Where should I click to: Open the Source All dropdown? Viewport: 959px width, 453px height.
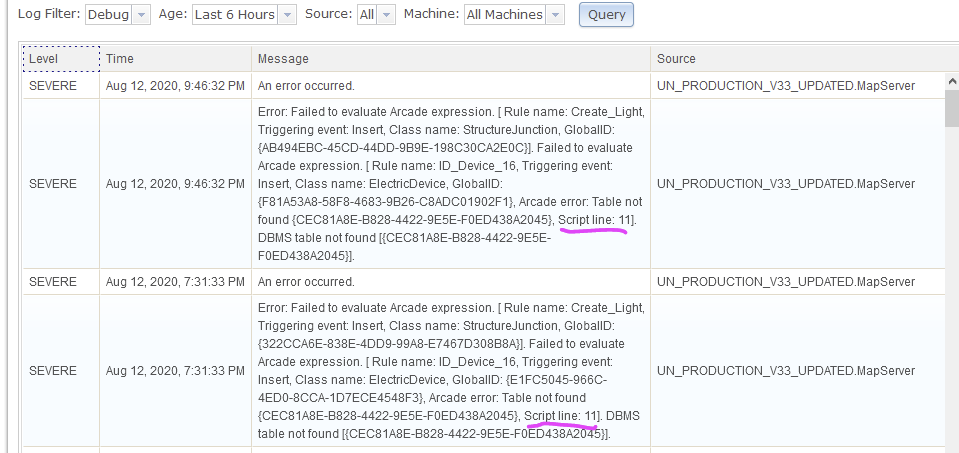(376, 15)
